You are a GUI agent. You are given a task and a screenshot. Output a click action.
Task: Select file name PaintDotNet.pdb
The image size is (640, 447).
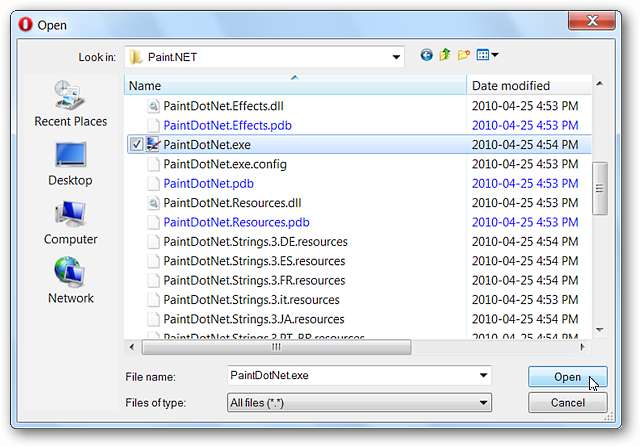(209, 183)
